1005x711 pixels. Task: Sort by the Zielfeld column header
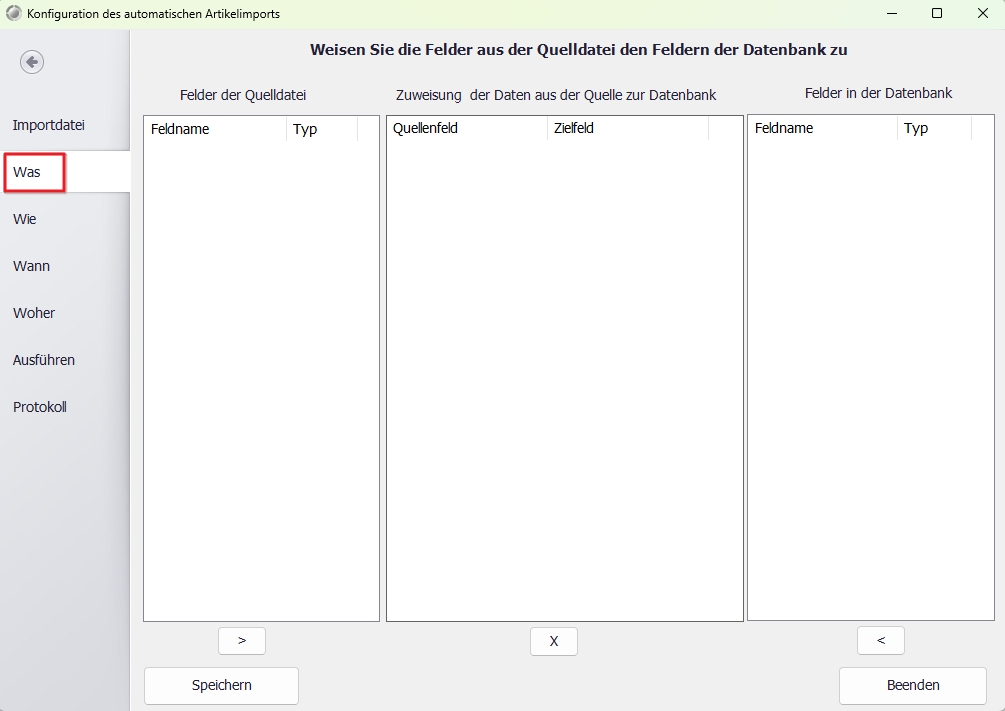pos(628,128)
